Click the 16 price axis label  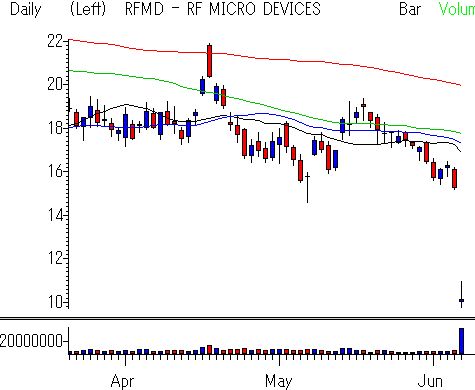pyautogui.click(x=55, y=171)
